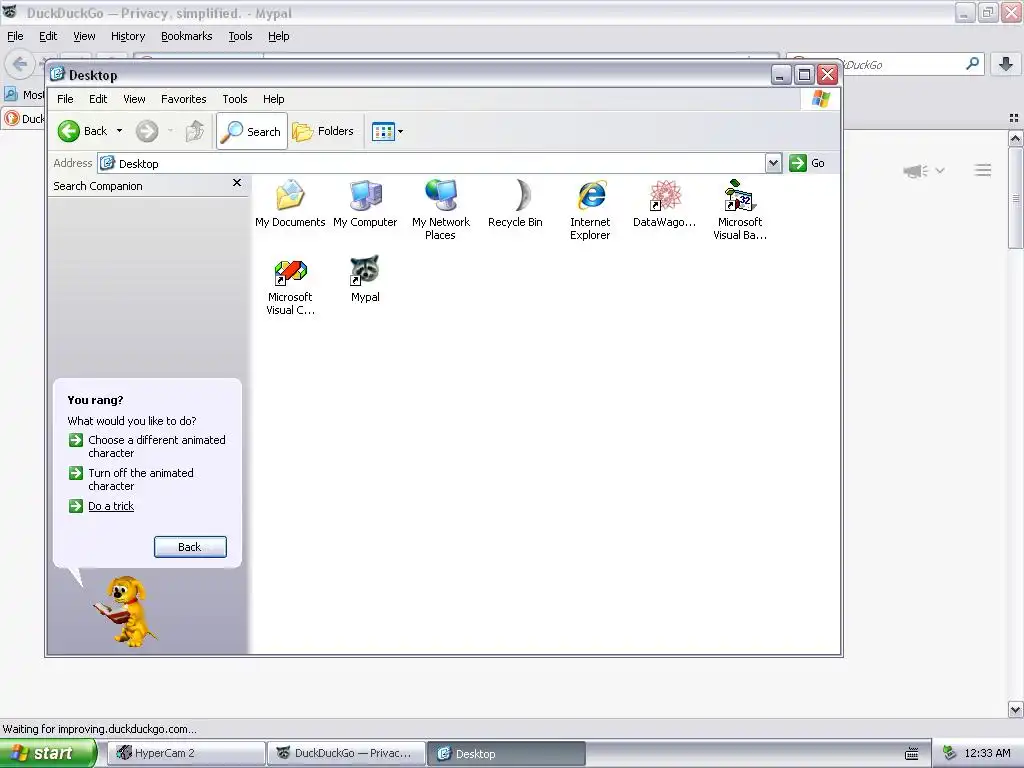
Task: Switch to HyperCam 2 taskbar button
Action: tap(187, 753)
